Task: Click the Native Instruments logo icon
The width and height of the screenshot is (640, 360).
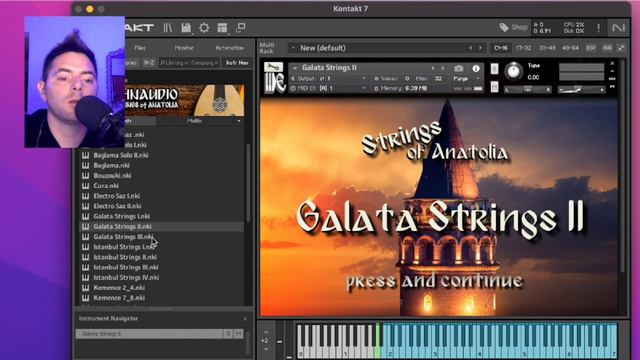Action: coord(618,28)
